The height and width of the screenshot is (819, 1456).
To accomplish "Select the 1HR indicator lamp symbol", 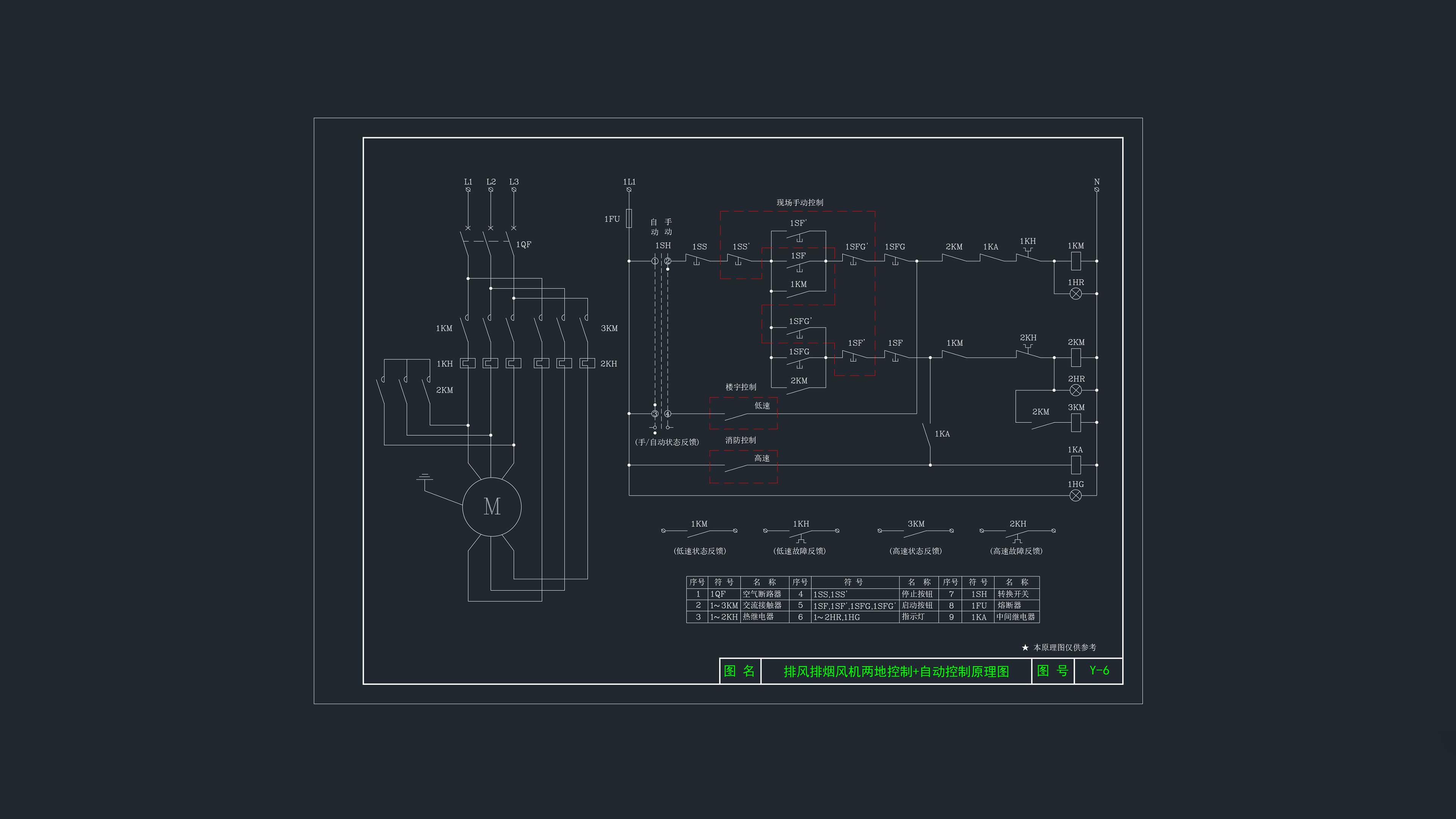I will [x=1076, y=293].
